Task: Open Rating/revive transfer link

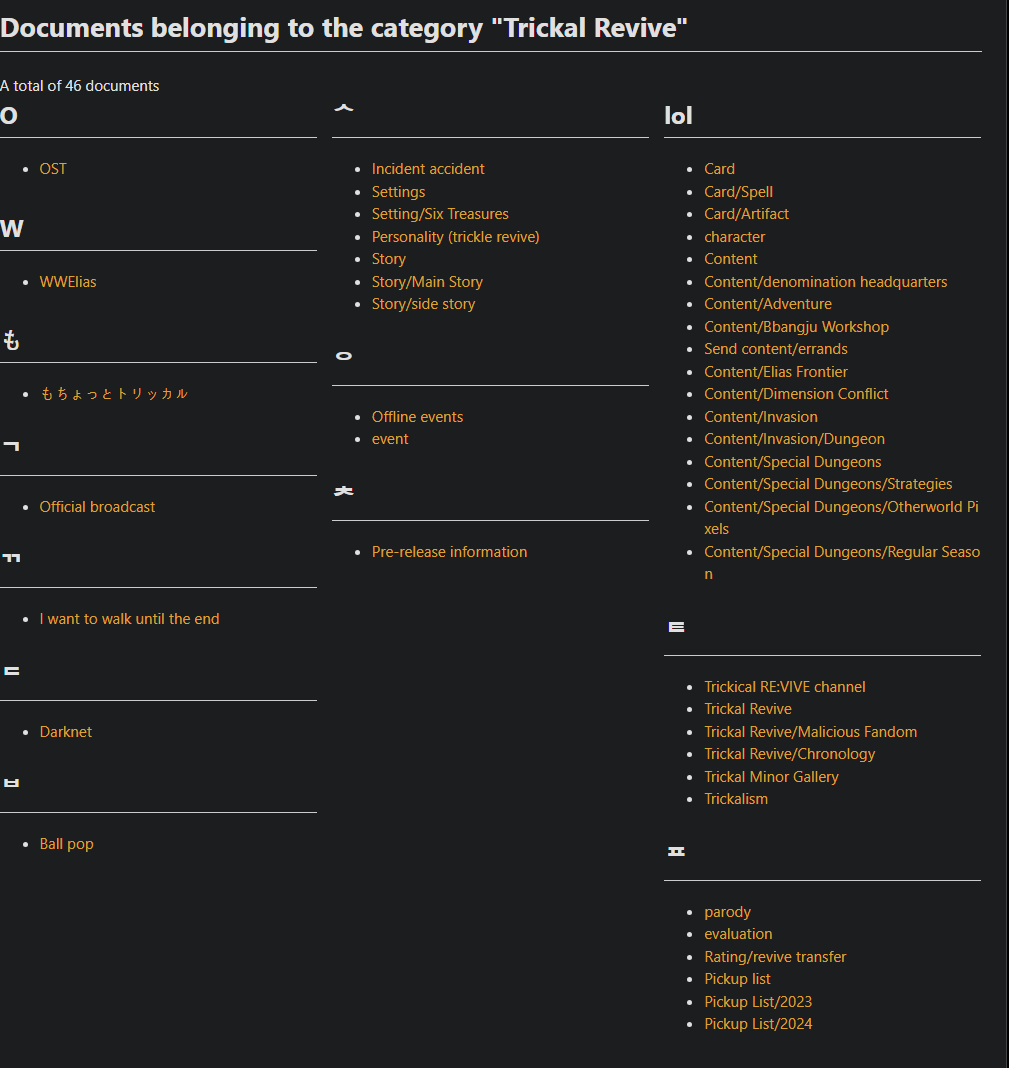Action: click(775, 958)
